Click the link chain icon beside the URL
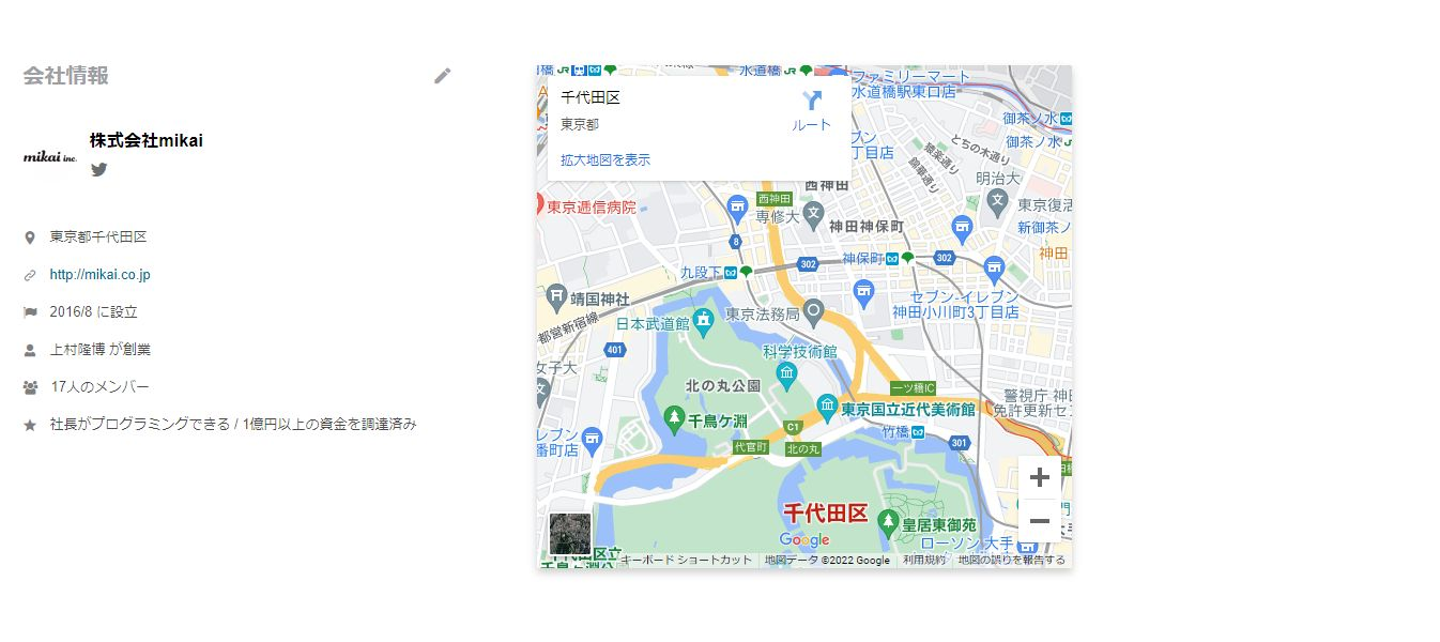Screen dimensions: 1440x642 [x=30, y=275]
